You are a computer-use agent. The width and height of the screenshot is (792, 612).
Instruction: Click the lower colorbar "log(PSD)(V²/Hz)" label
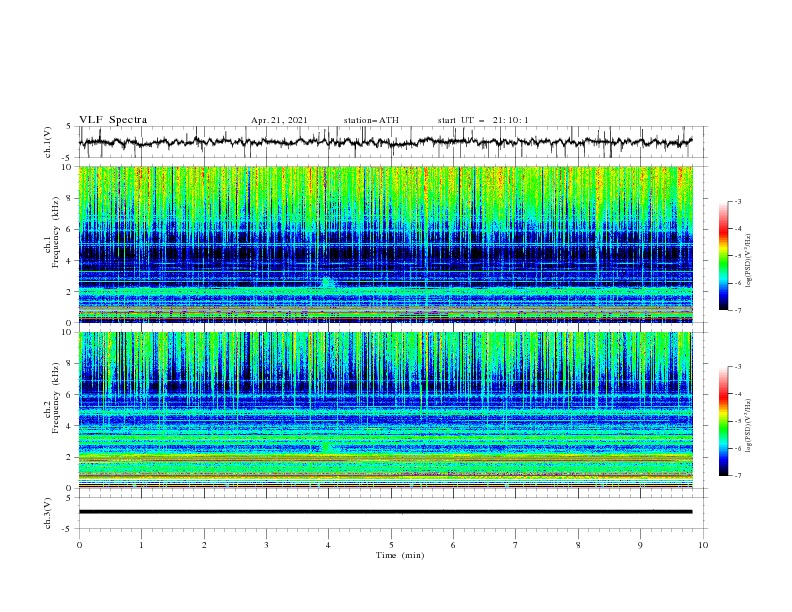[x=749, y=426]
